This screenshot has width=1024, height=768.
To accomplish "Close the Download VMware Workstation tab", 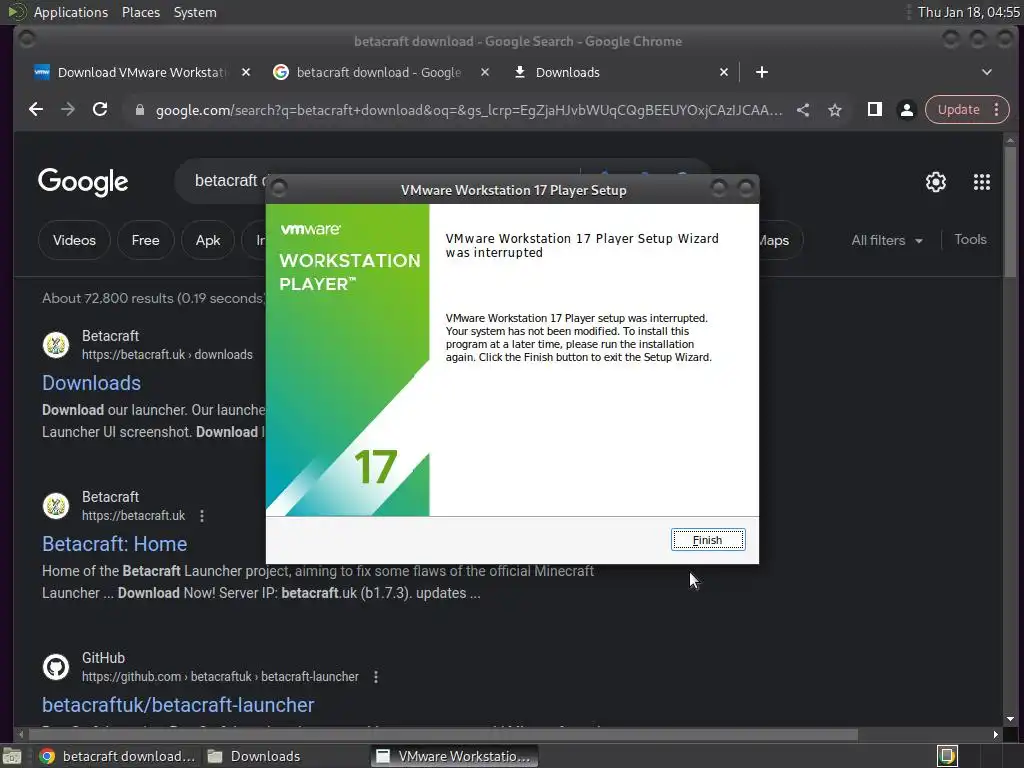I will coord(246,72).
